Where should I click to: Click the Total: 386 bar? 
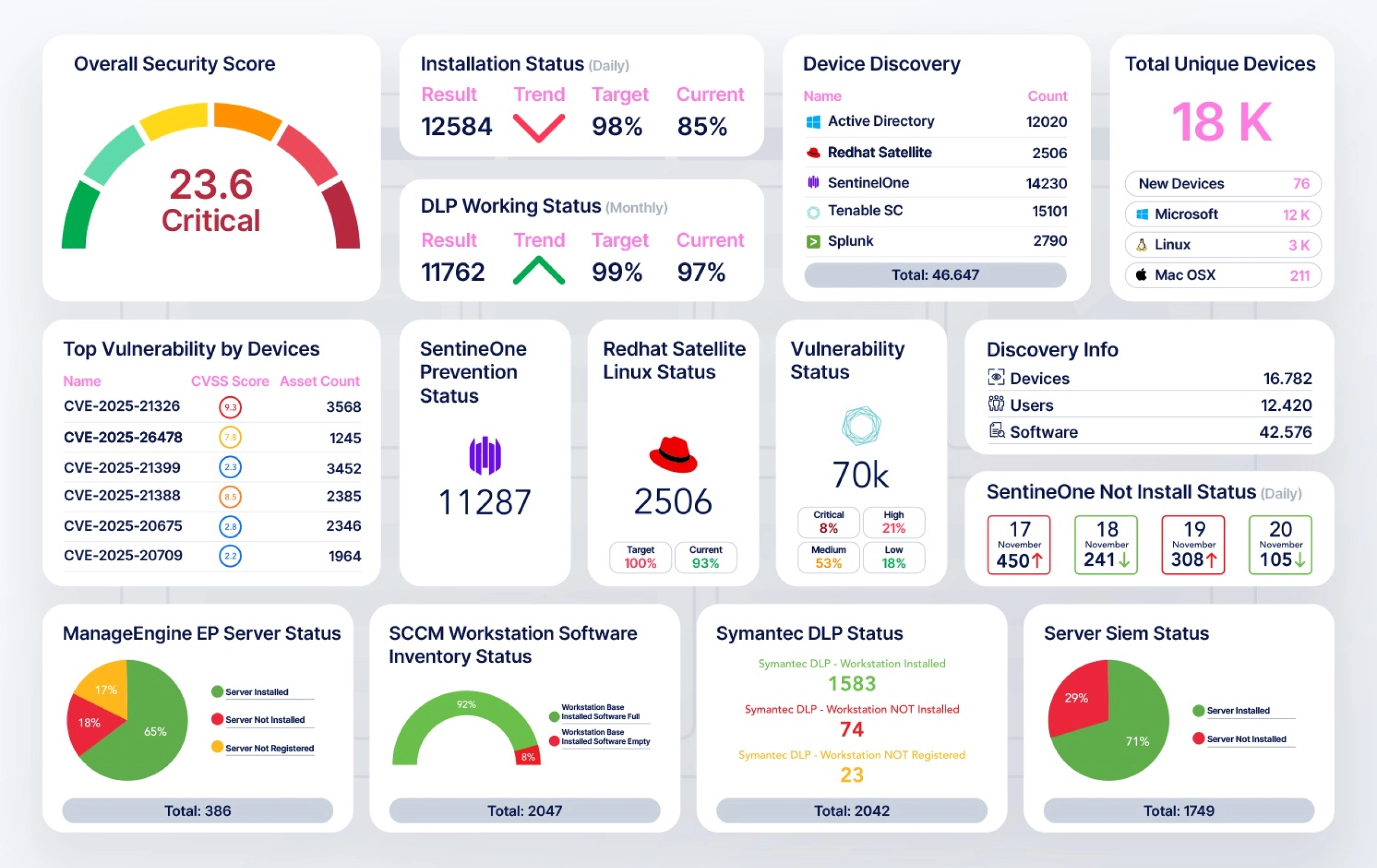click(x=197, y=810)
